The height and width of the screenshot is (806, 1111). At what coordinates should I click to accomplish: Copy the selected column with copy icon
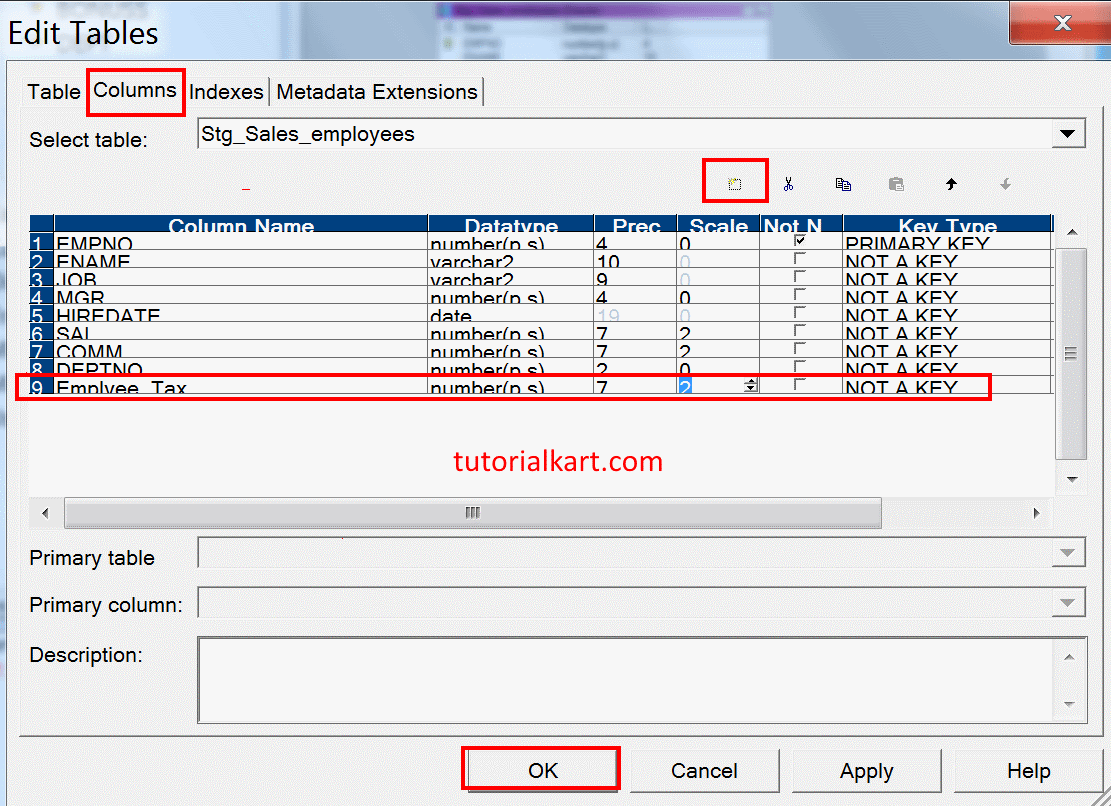click(843, 183)
